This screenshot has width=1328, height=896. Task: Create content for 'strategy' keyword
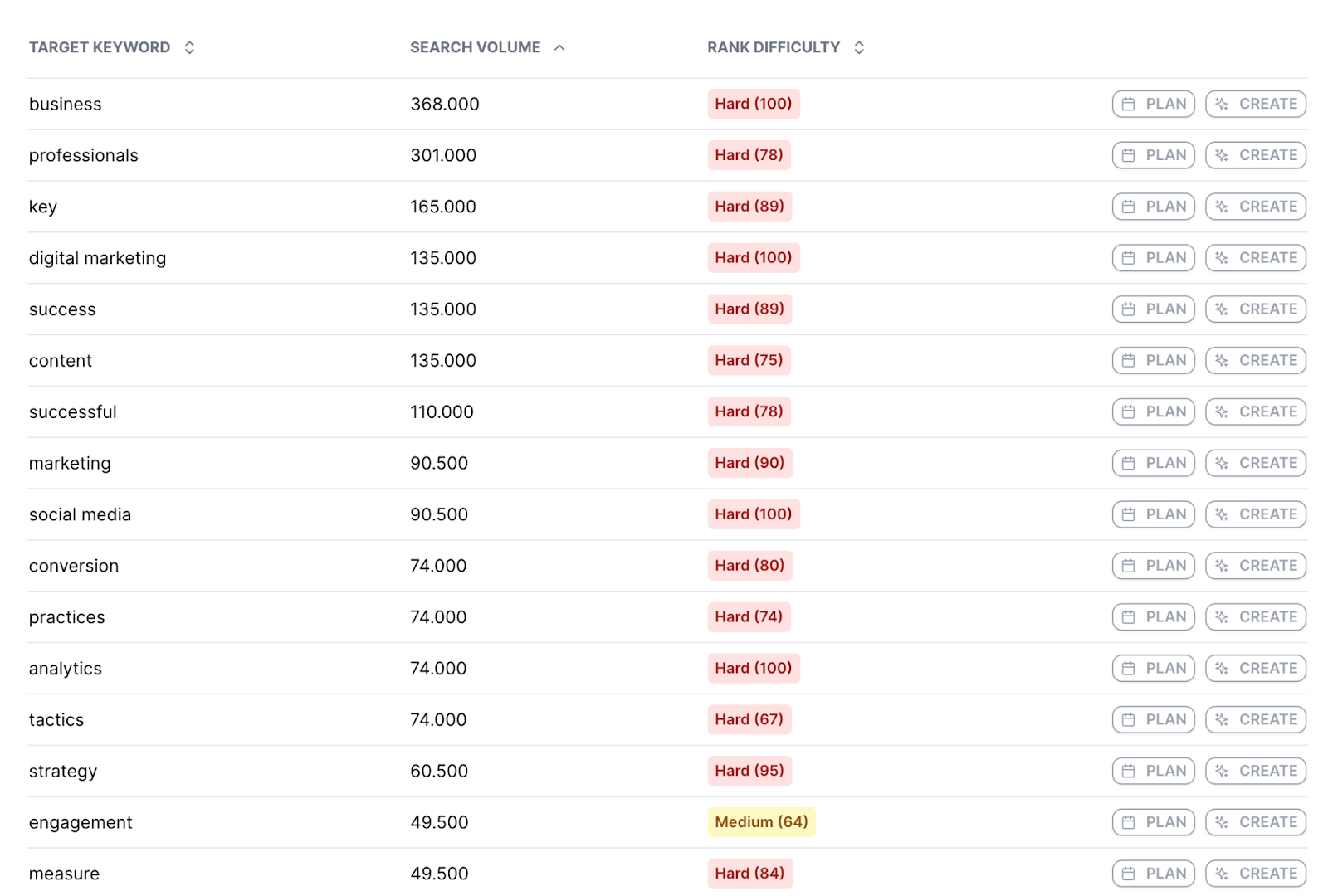[x=1256, y=771]
